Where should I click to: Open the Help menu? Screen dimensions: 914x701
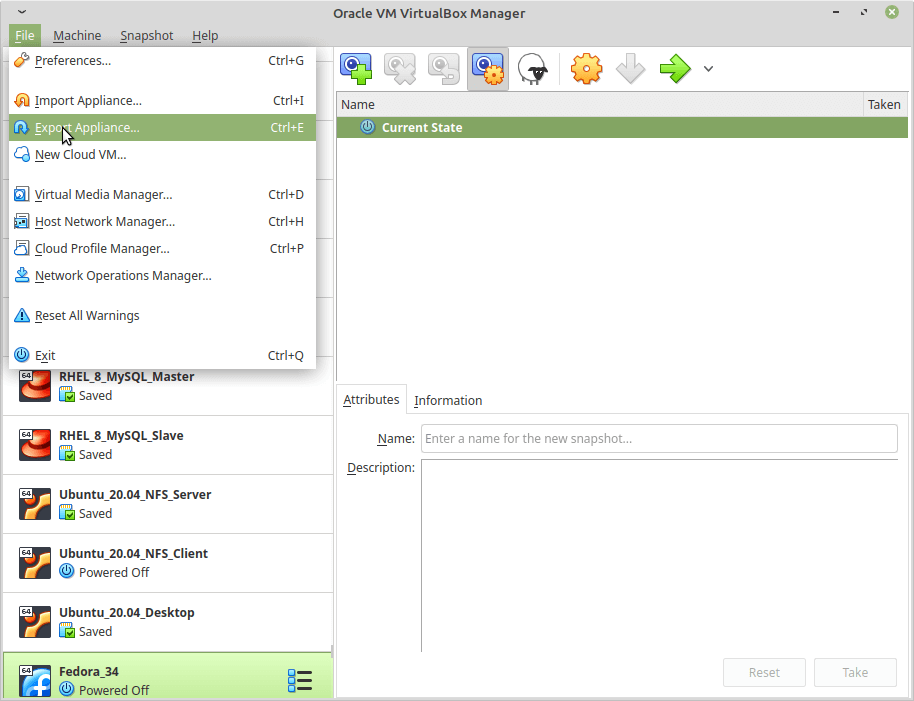point(205,36)
